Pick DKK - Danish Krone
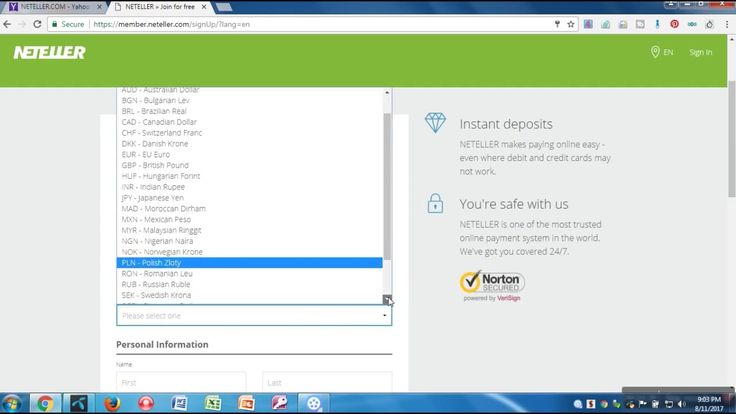736x414 pixels. (x=250, y=144)
